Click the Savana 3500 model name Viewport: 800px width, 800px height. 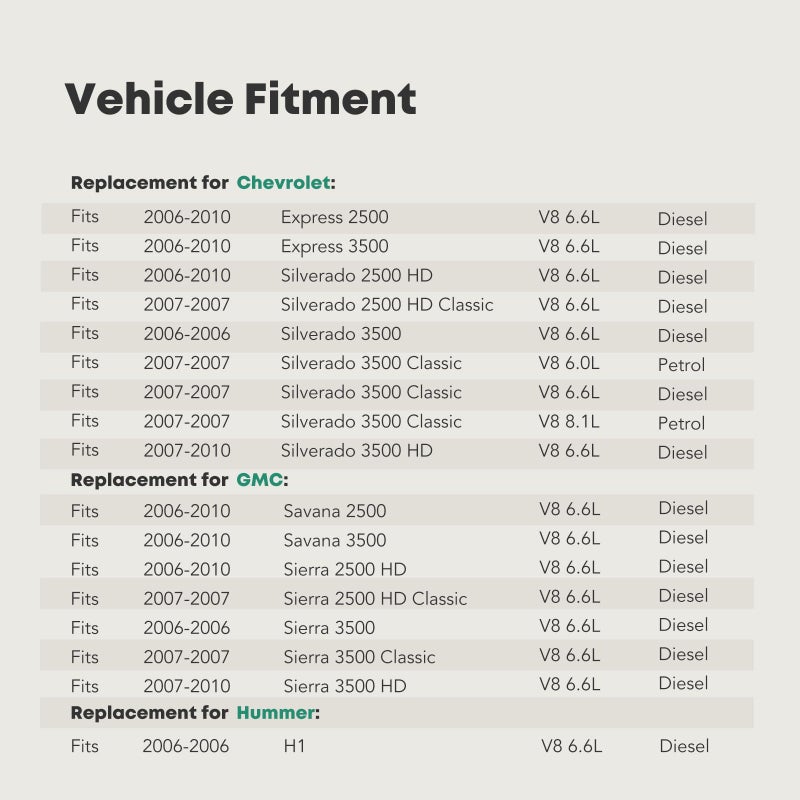click(335, 540)
